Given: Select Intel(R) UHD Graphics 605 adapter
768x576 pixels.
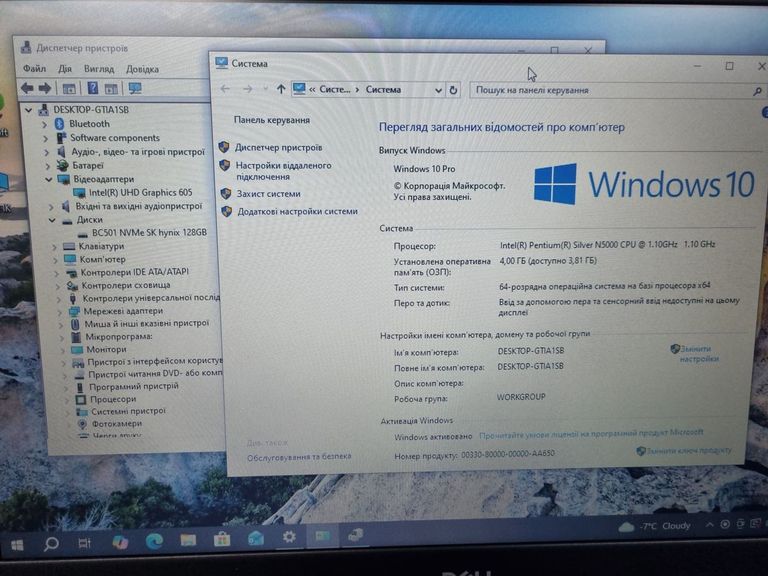Looking at the screenshot, I should tap(141, 192).
